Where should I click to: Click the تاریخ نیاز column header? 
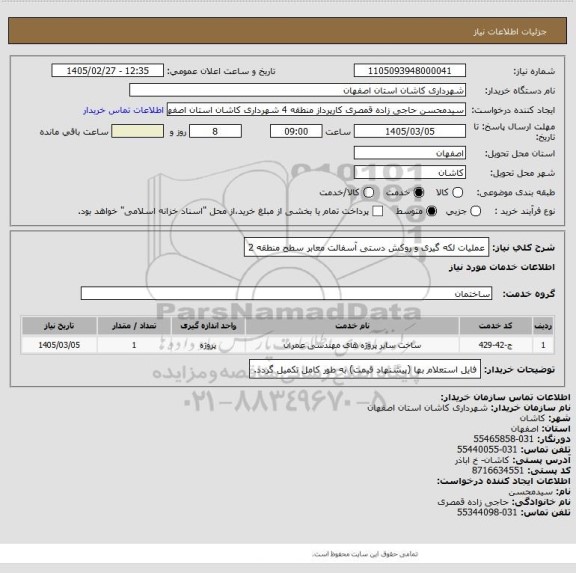point(59,326)
